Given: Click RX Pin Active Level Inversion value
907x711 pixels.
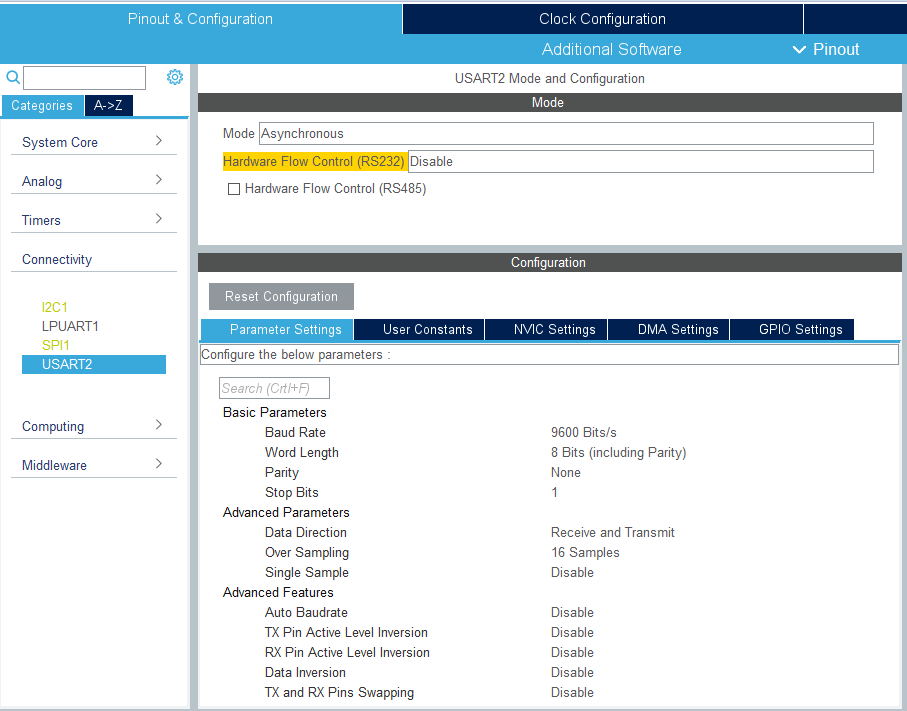Looking at the screenshot, I should click(572, 653).
